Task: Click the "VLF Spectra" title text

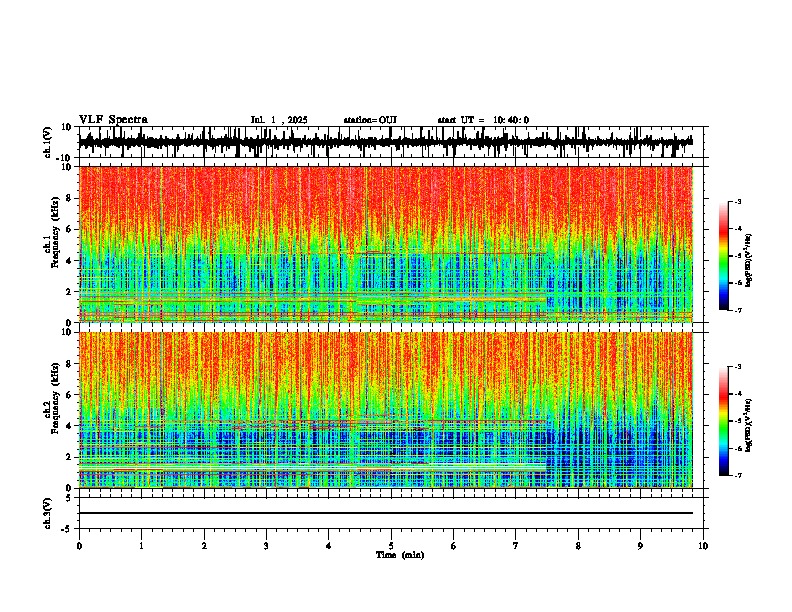Action: click(113, 120)
